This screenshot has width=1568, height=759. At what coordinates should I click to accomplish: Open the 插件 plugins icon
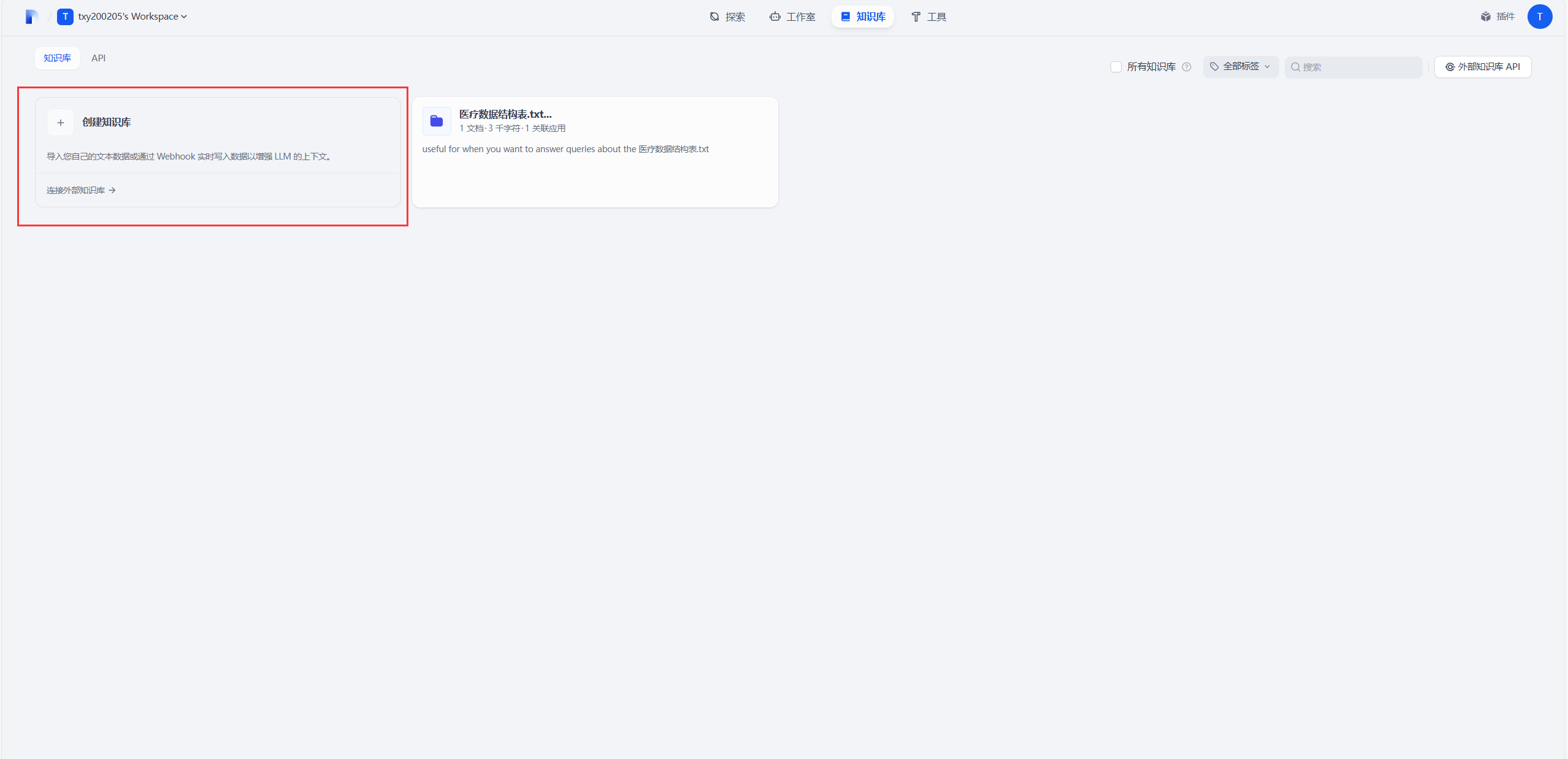pyautogui.click(x=1486, y=17)
